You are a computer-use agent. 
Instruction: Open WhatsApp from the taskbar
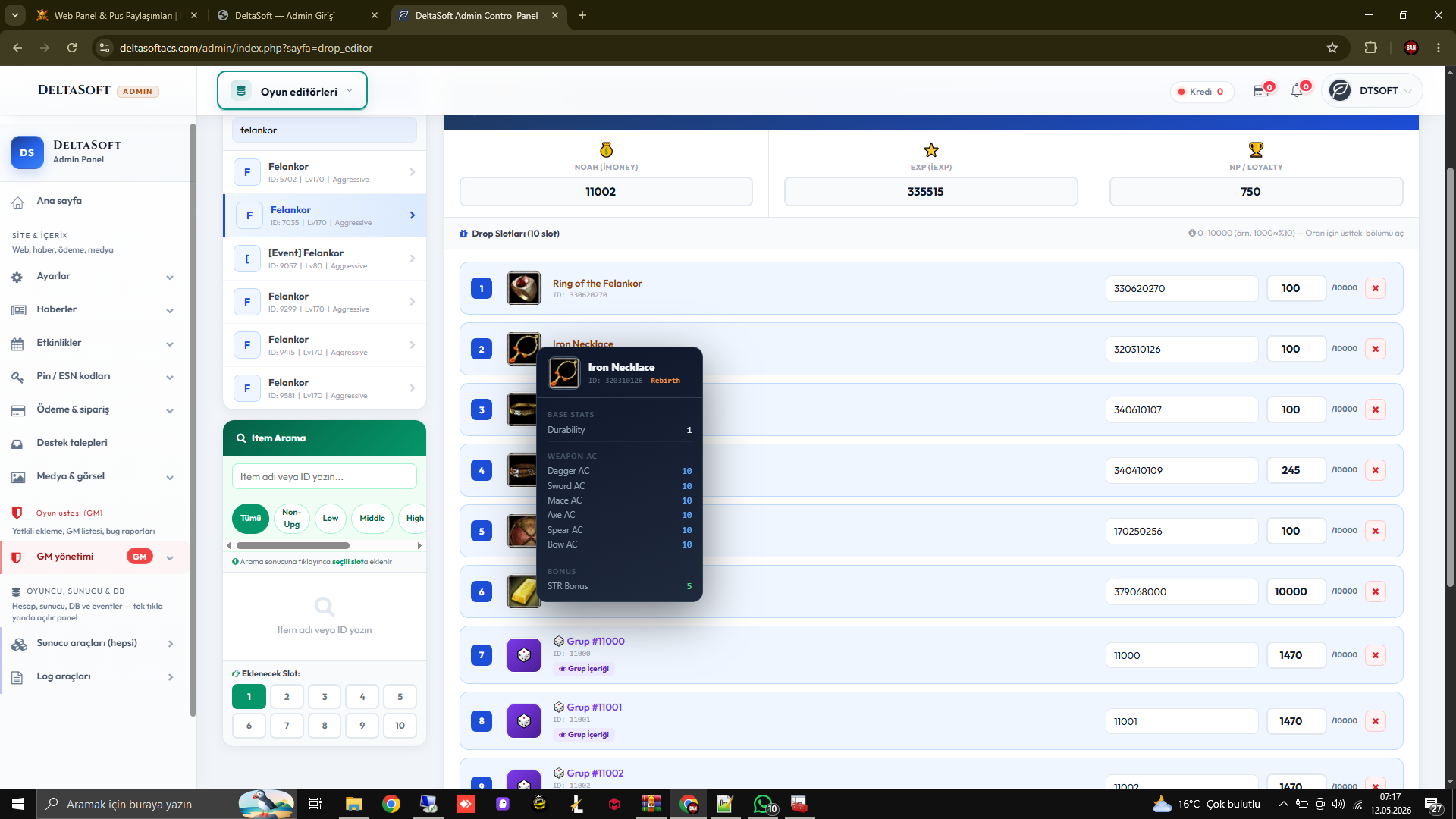(x=762, y=804)
